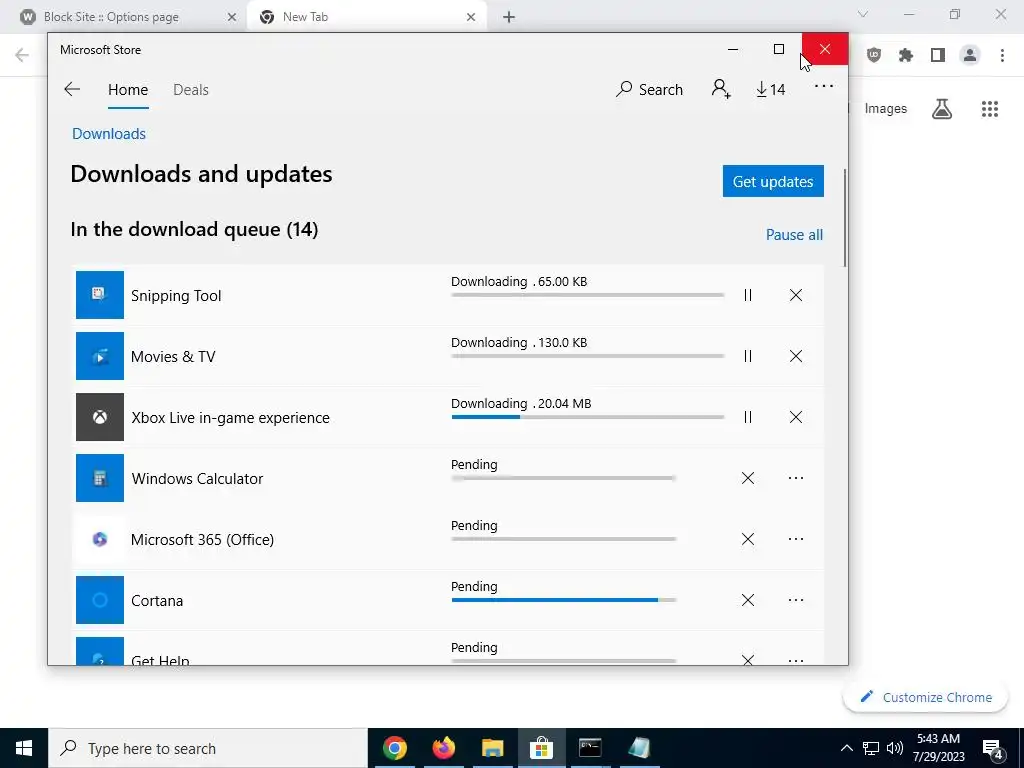Open the Chrome Extensions puzzle icon
This screenshot has width=1024, height=768.
906,55
